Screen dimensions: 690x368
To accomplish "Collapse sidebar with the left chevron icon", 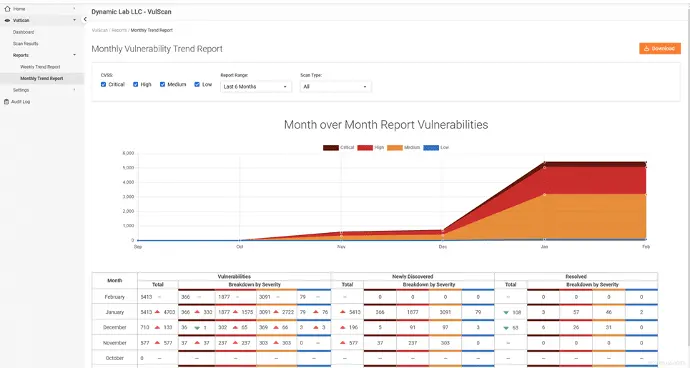I will [x=85, y=19].
